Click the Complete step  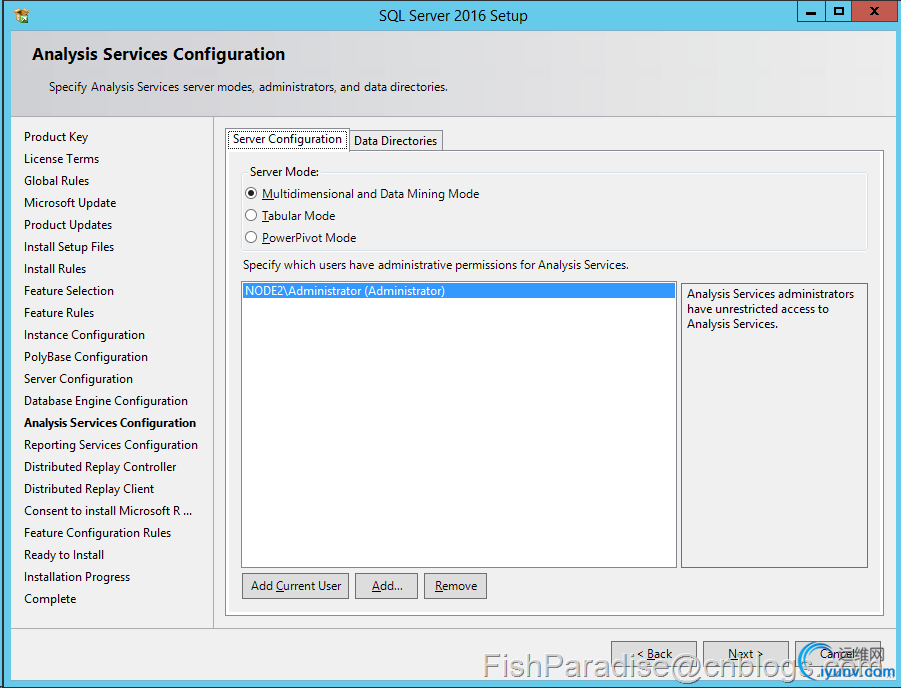[50, 599]
